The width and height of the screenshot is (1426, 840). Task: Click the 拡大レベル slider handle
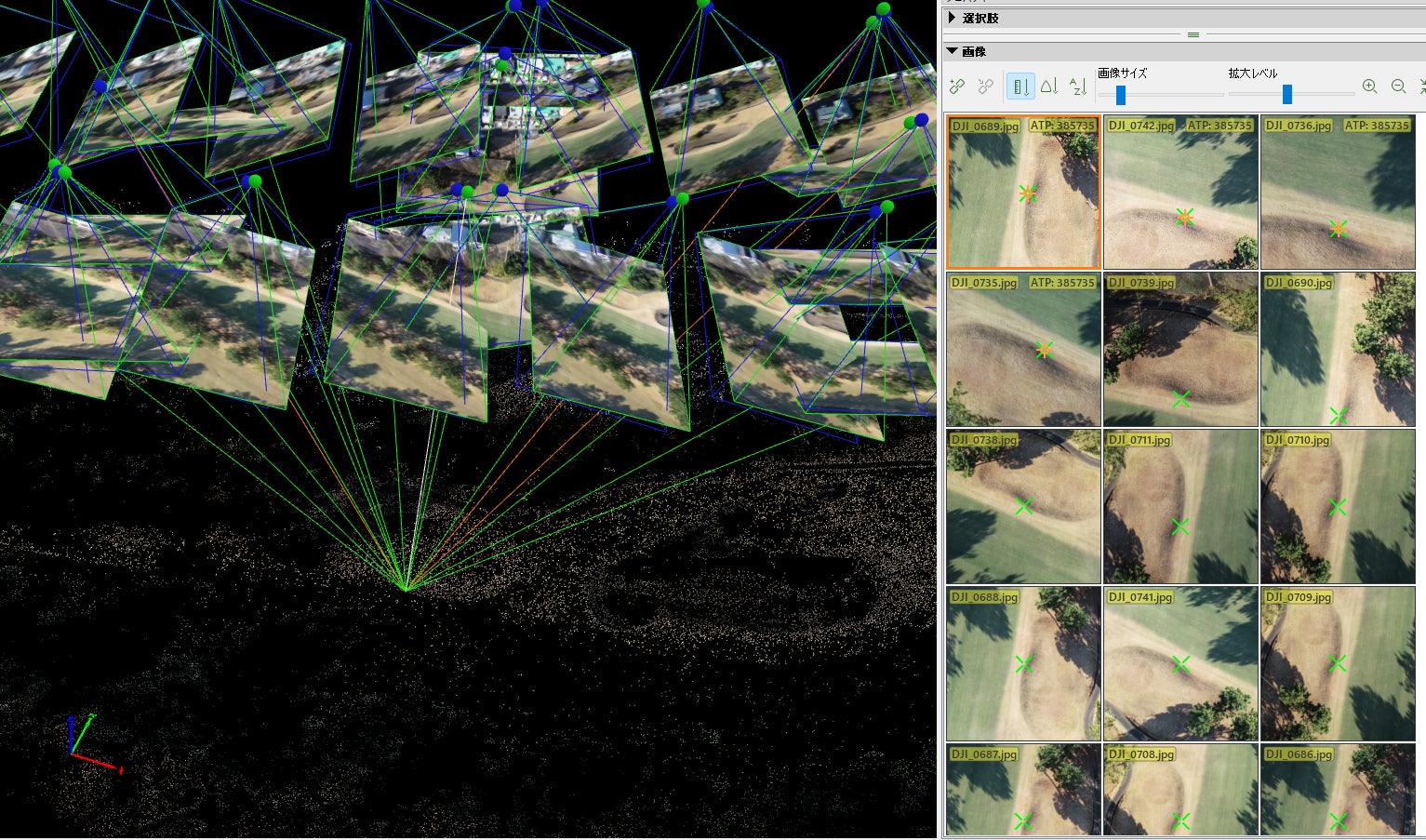[x=1287, y=94]
